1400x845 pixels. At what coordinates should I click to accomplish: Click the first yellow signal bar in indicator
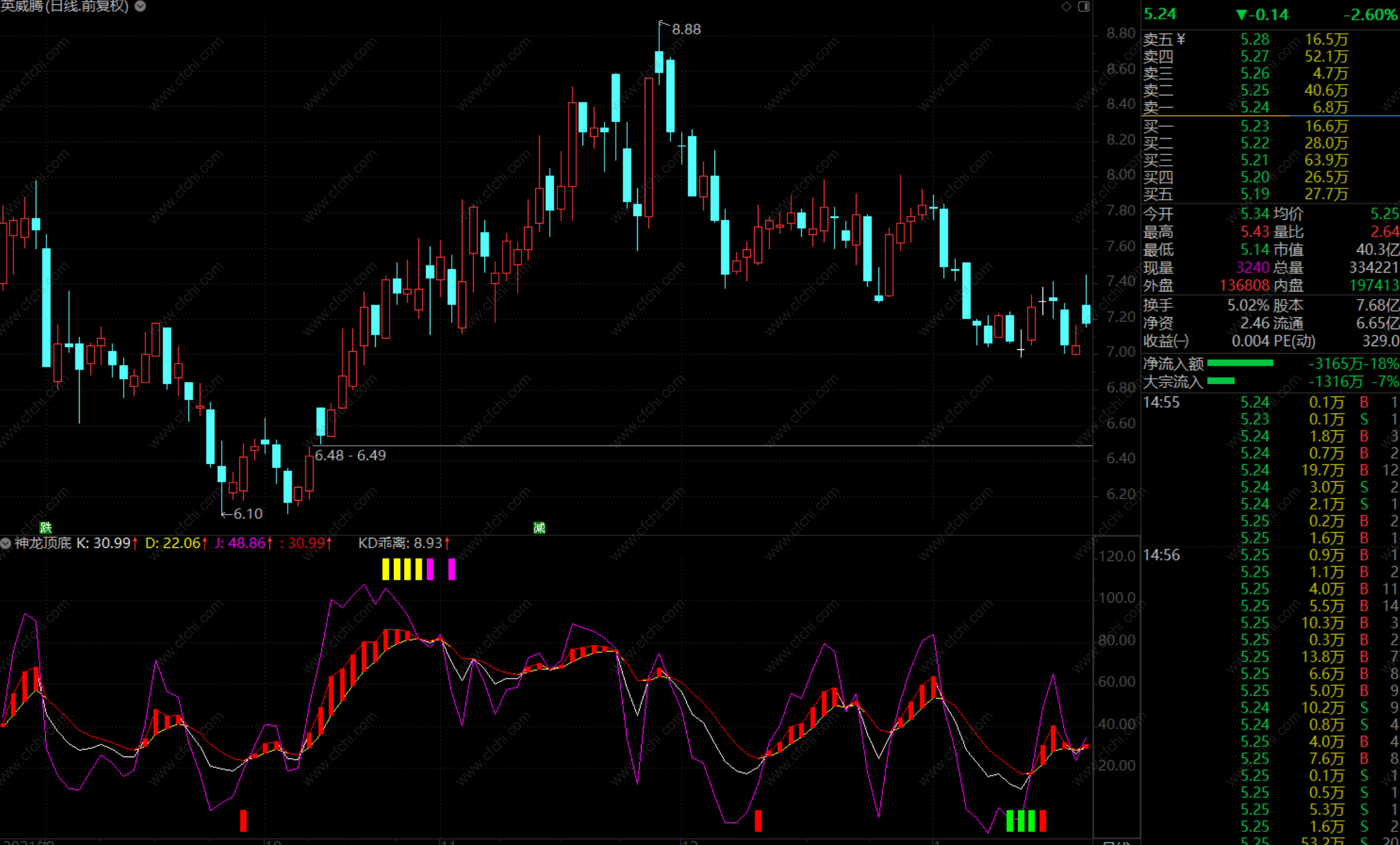coord(386,569)
